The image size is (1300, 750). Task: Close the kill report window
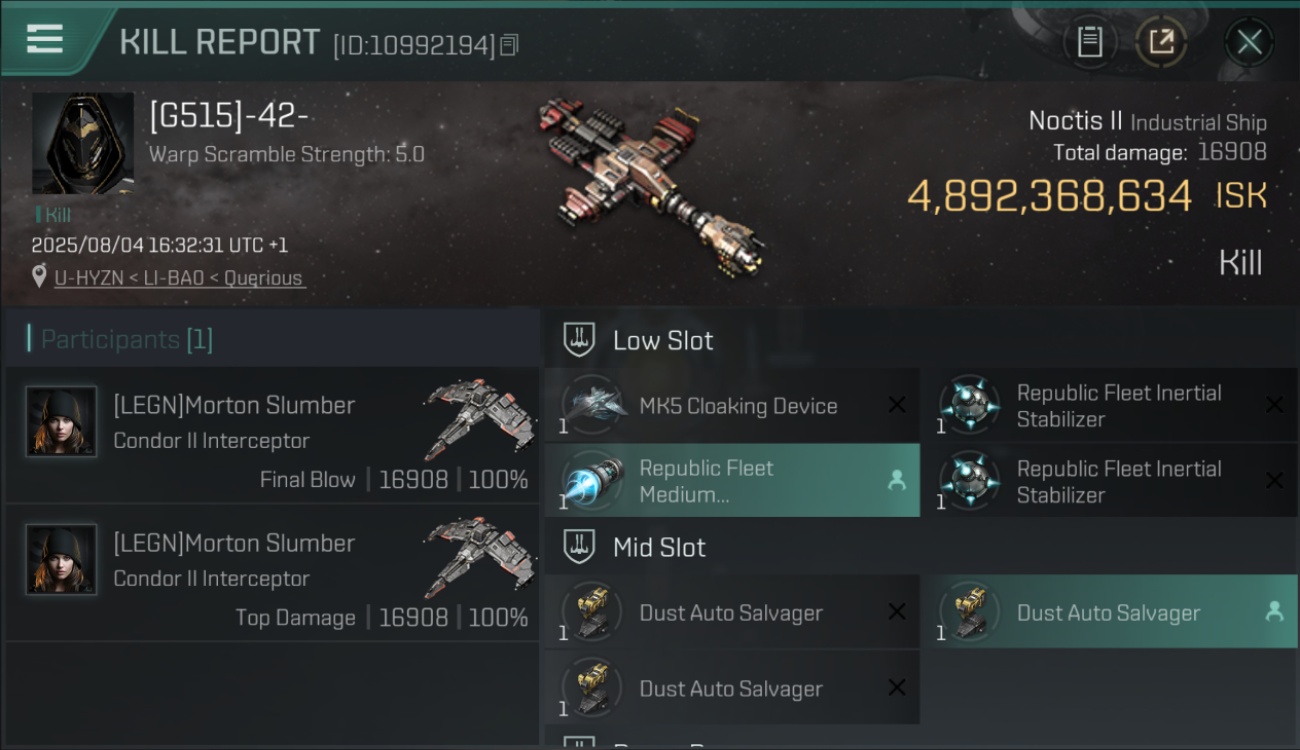click(x=1249, y=42)
